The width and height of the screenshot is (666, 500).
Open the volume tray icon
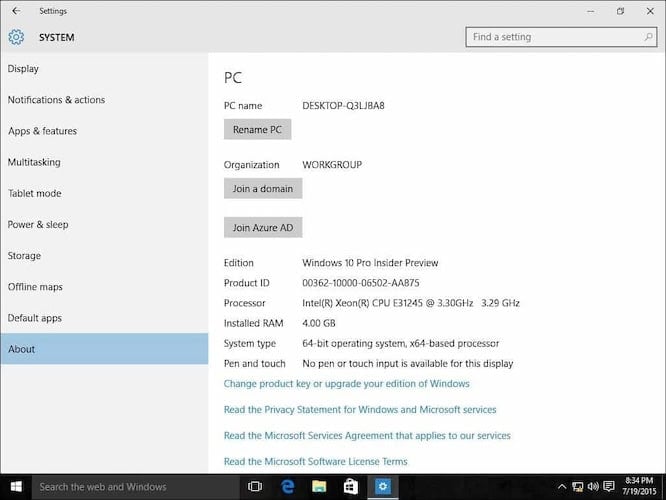593,486
